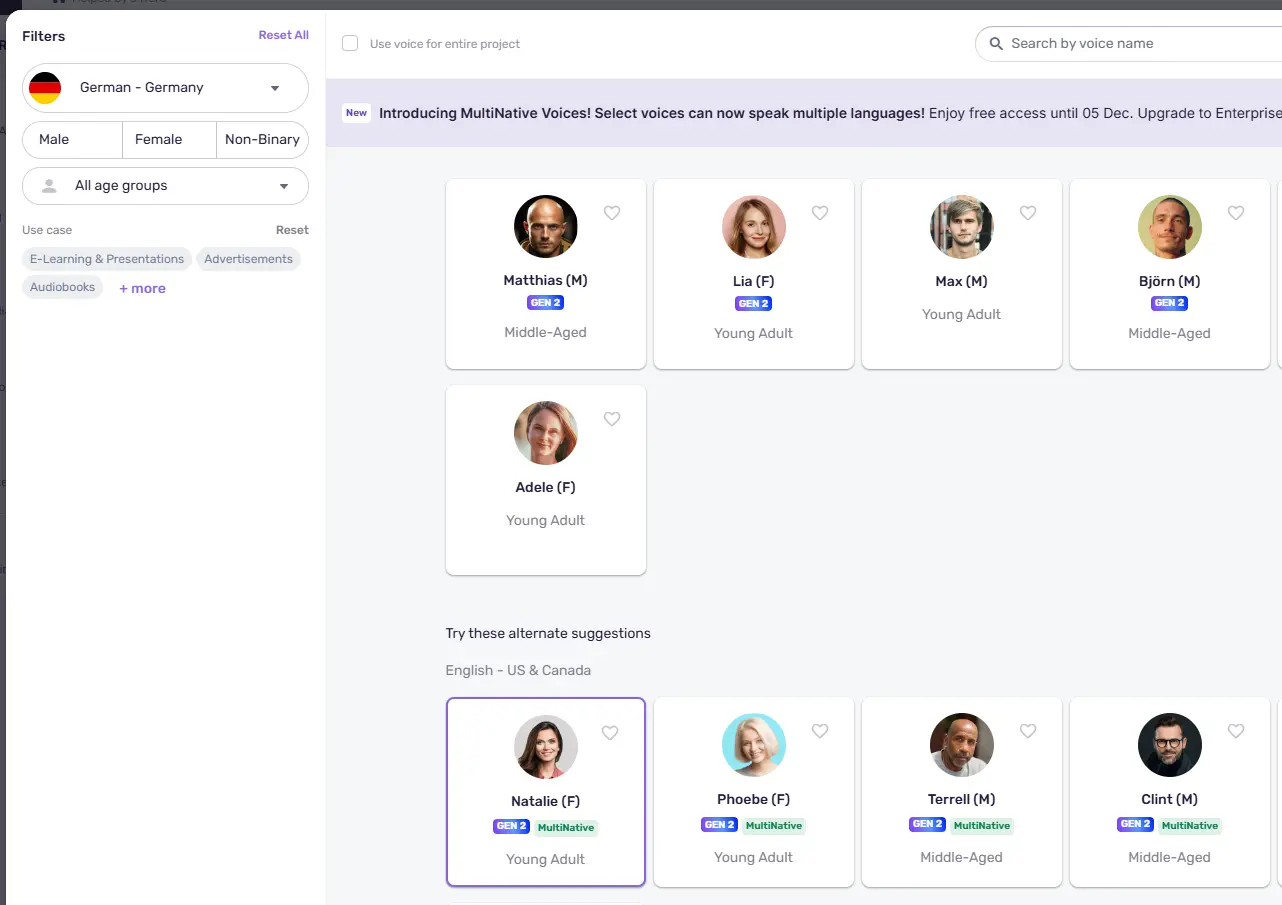The height and width of the screenshot is (905, 1282).
Task: Select Matthias voice avatar
Action: click(x=546, y=227)
